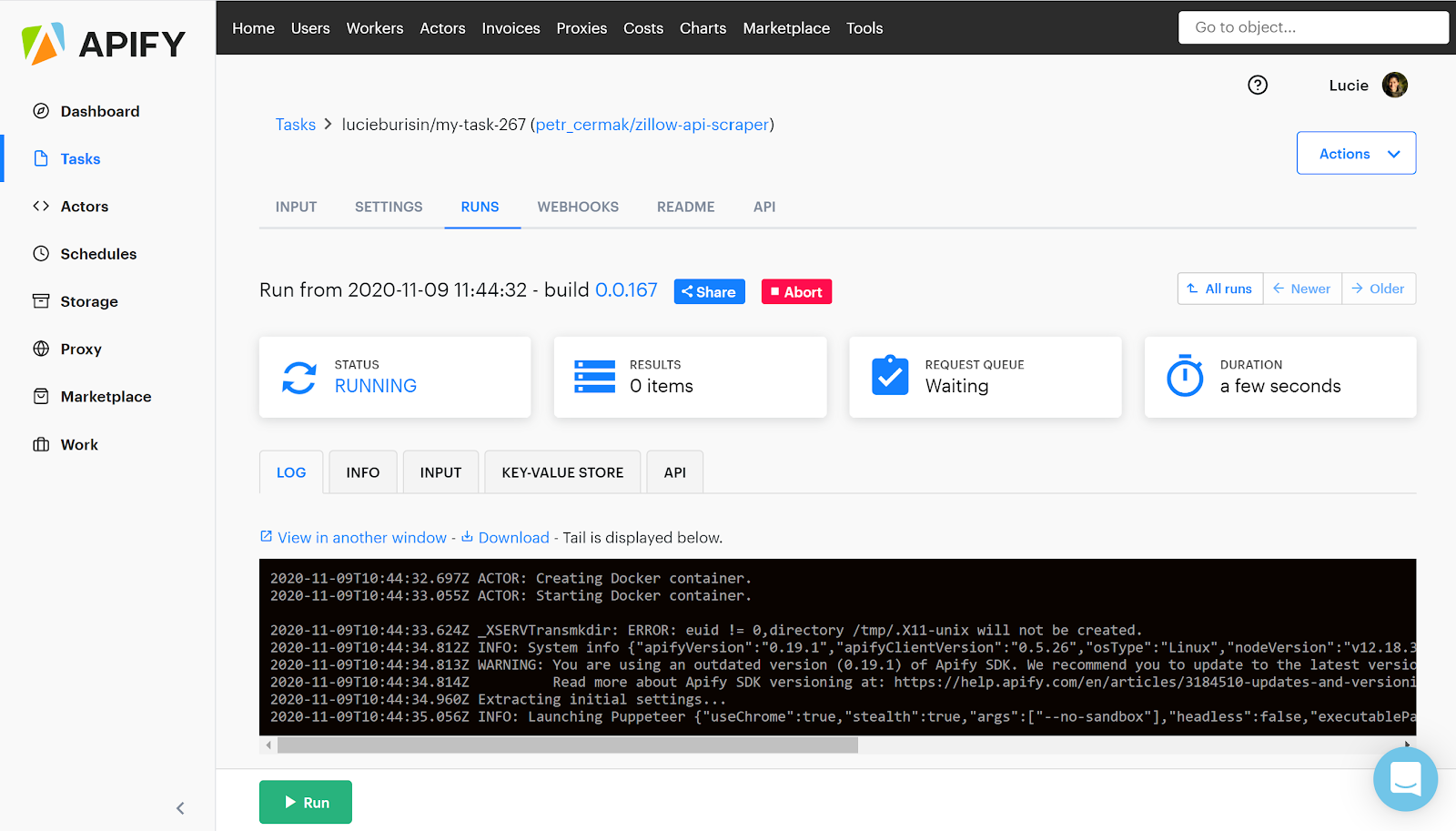Image resolution: width=1456 pixels, height=831 pixels.
Task: Expand the Actions dropdown
Action: click(x=1356, y=153)
